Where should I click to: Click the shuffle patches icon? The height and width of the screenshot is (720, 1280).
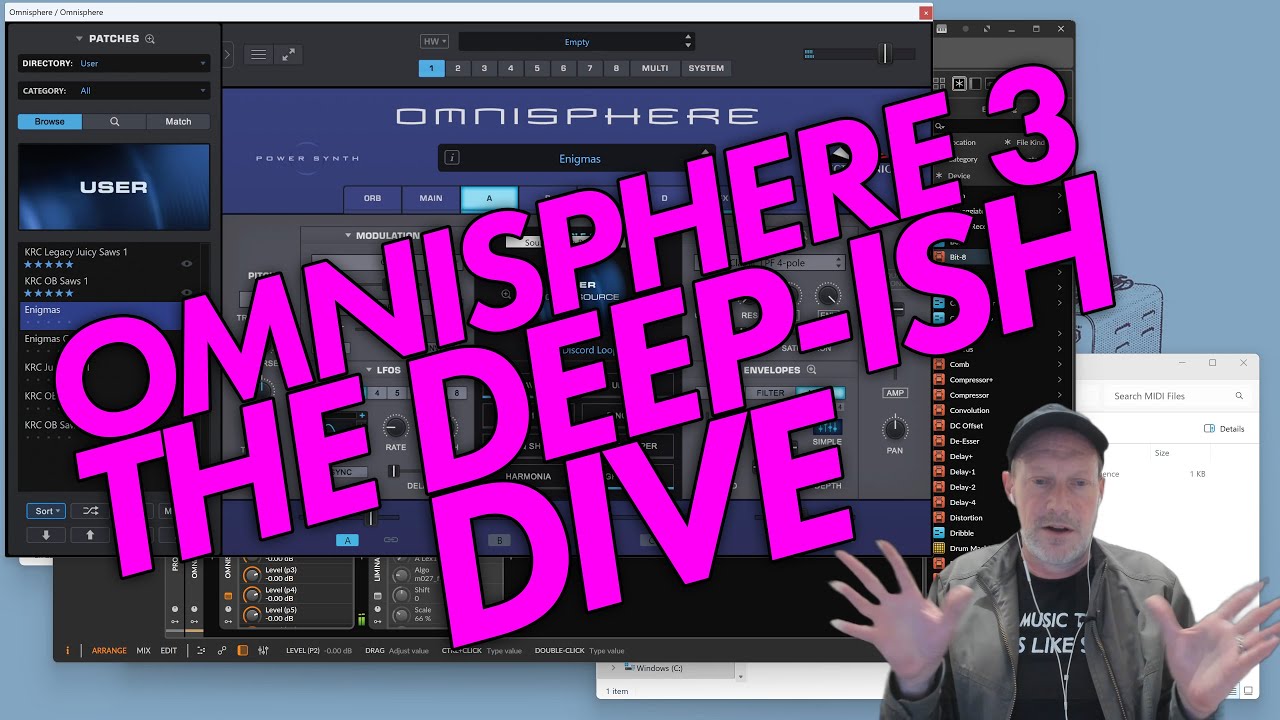[91, 511]
